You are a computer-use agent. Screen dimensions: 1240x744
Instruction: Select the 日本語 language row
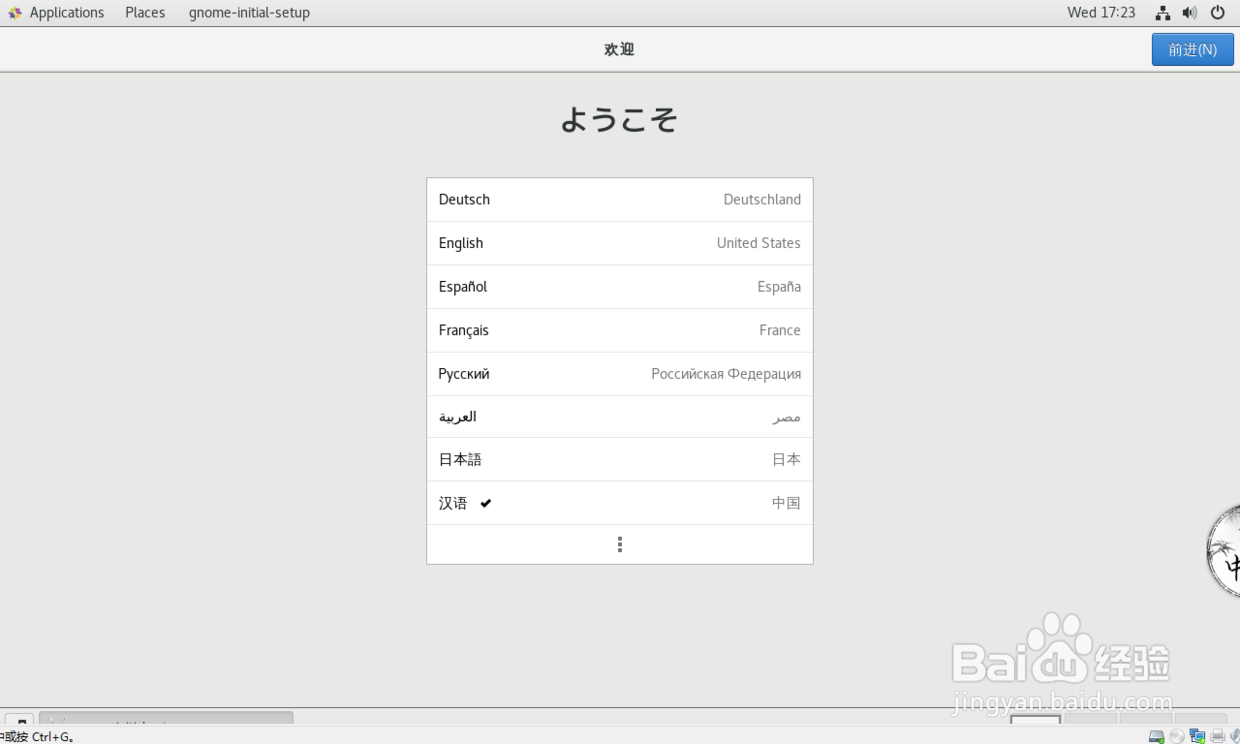[619, 459]
